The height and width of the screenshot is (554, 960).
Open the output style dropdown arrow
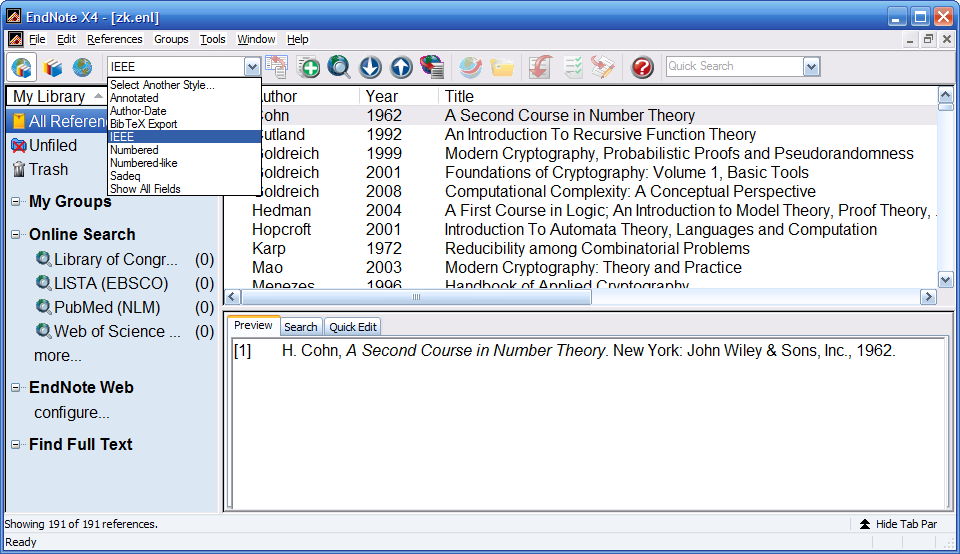pyautogui.click(x=252, y=67)
